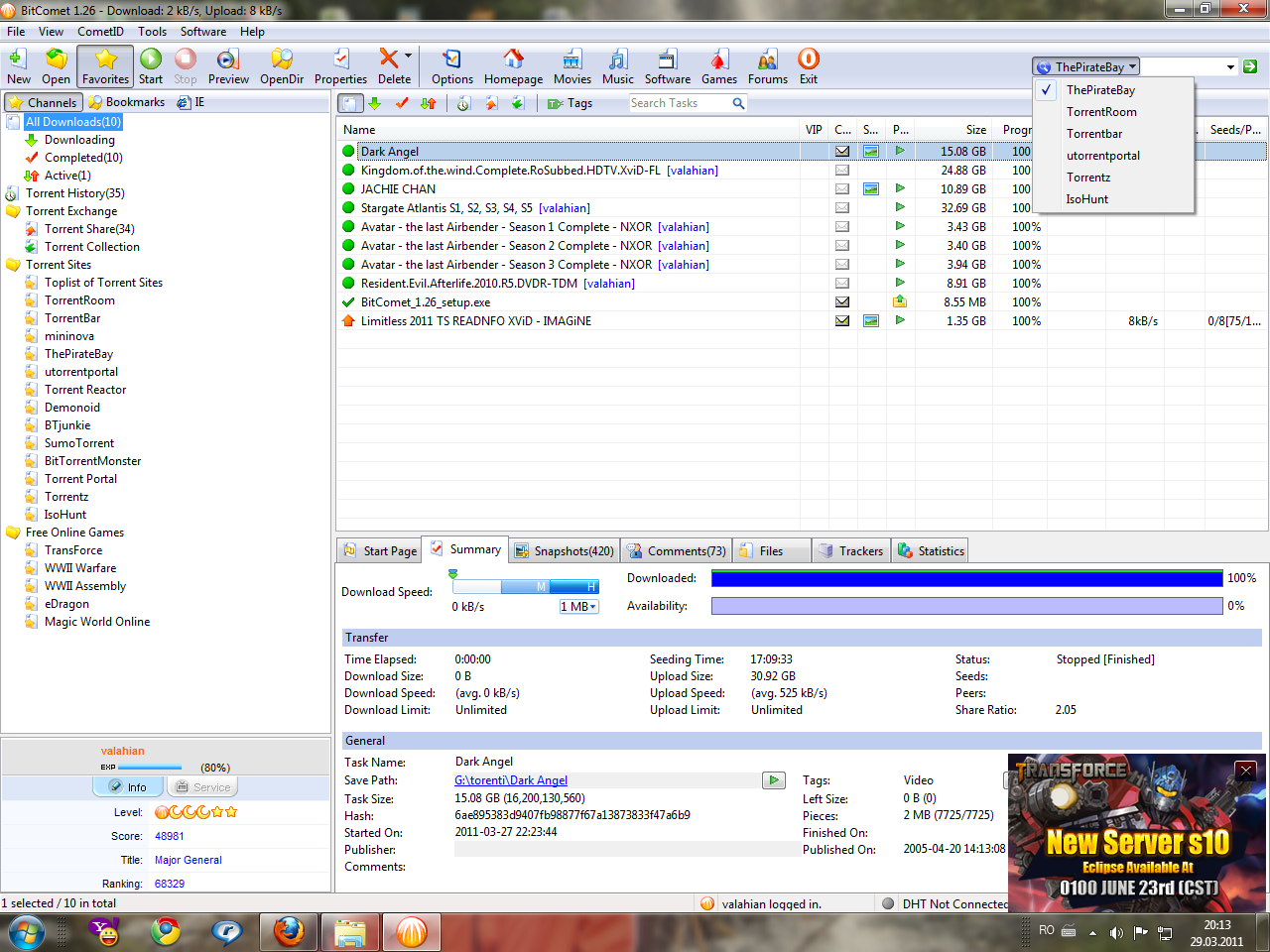Screen dimensions: 1270x952
Task: Open the File menu
Action: [x=16, y=31]
